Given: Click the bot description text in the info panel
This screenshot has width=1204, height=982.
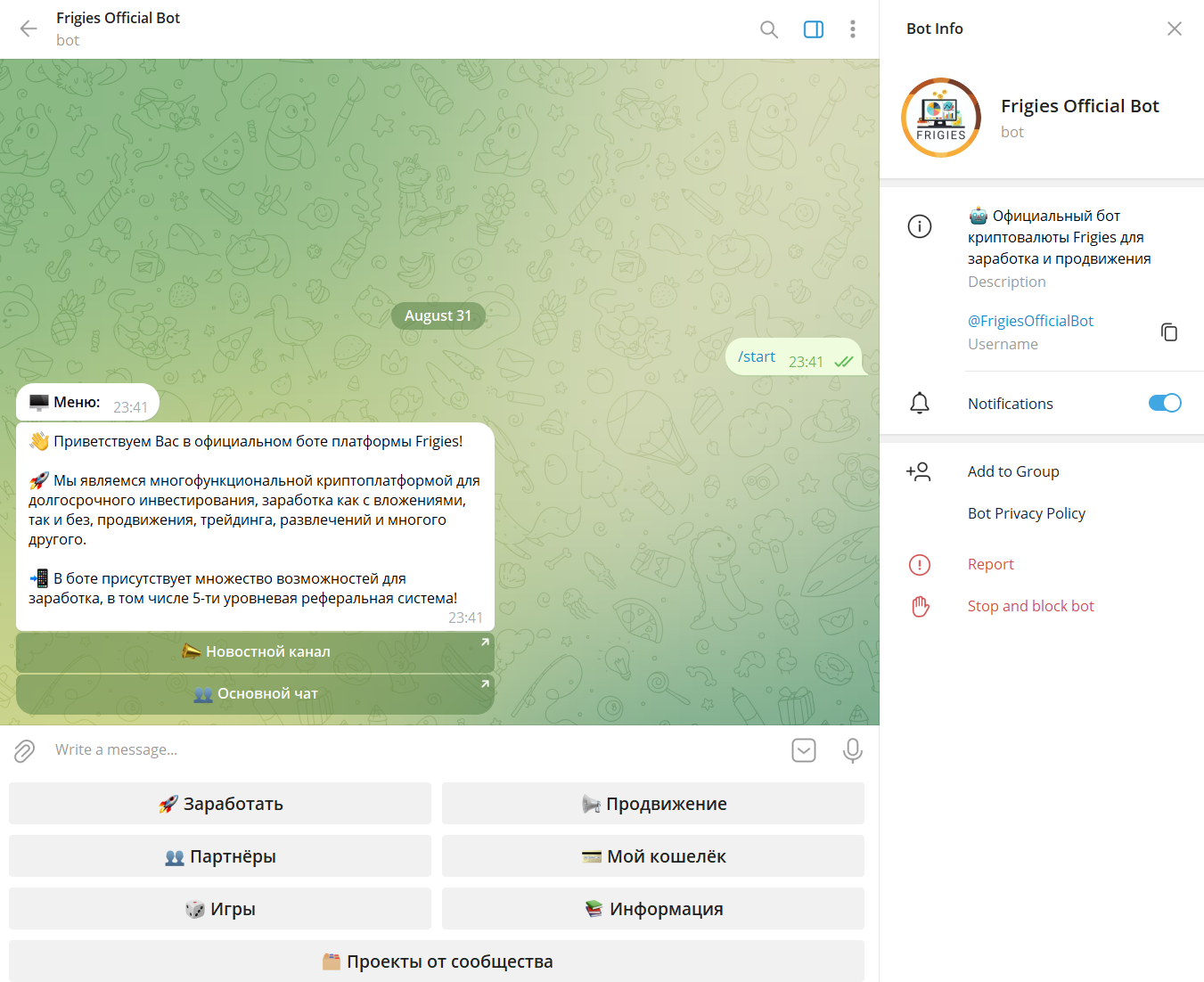Looking at the screenshot, I should 1059,237.
